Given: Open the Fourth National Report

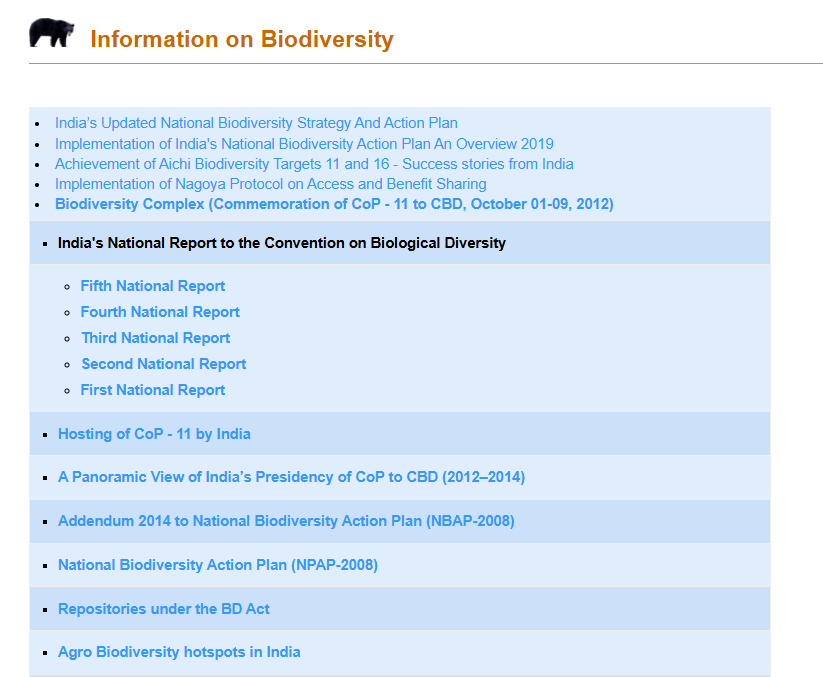Looking at the screenshot, I should pyautogui.click(x=160, y=312).
